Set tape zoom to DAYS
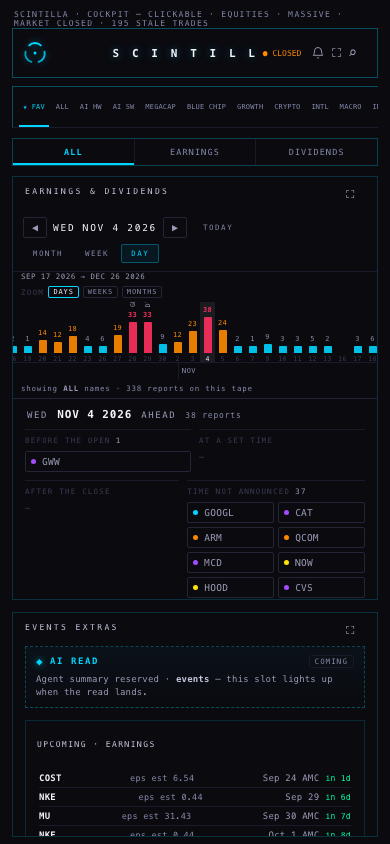 pos(63,292)
